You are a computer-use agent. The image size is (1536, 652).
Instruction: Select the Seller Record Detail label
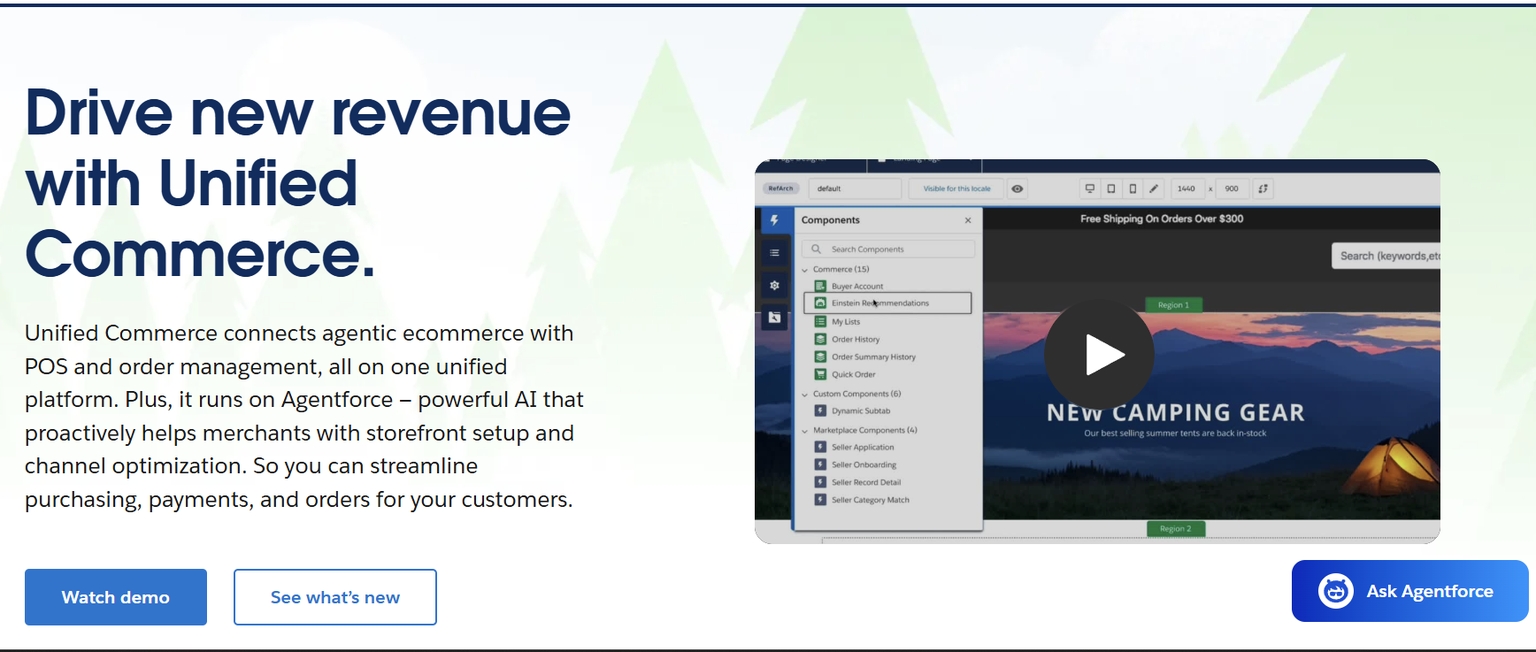pos(866,482)
